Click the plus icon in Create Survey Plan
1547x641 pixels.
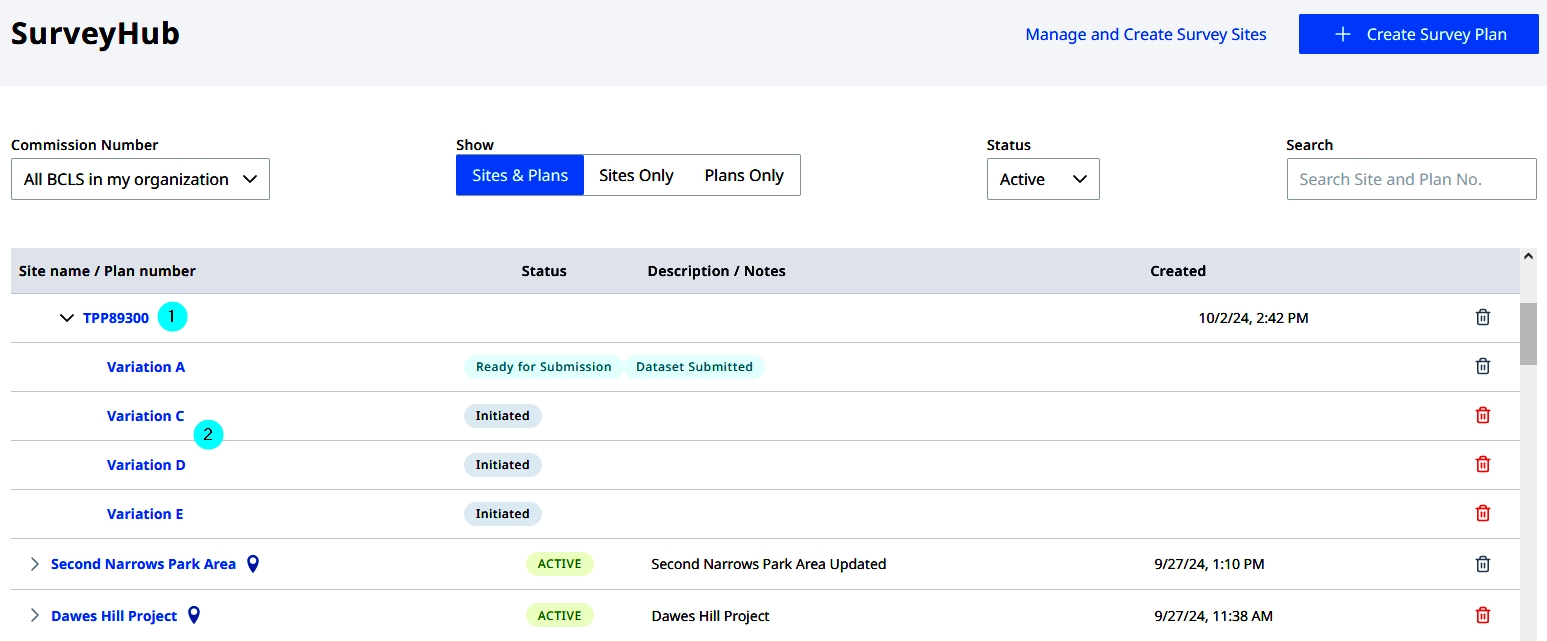(1343, 34)
